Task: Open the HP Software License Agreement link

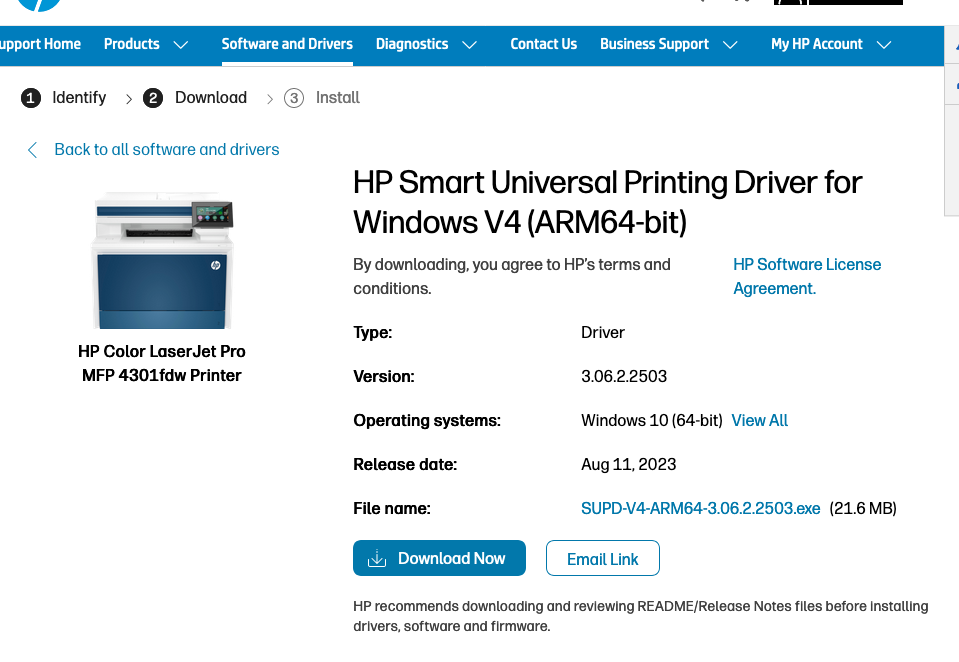Action: (x=806, y=276)
